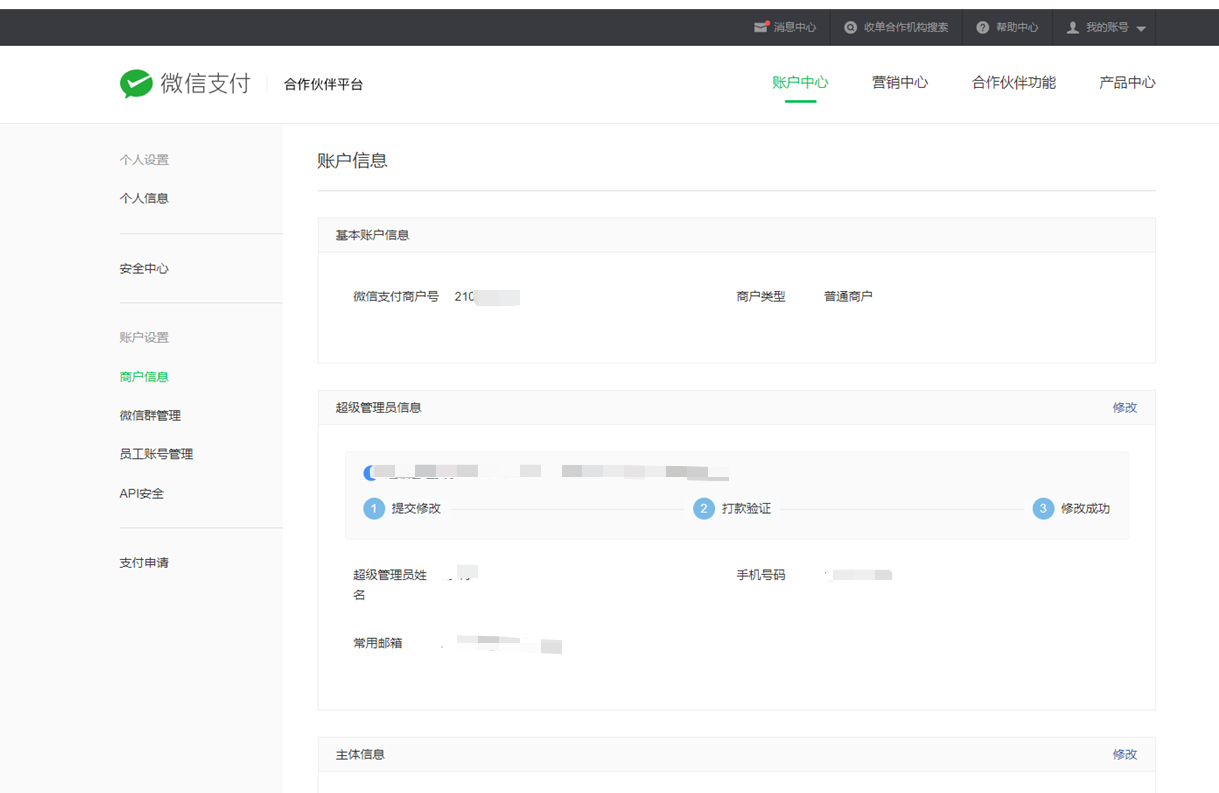This screenshot has width=1219, height=793.
Task: Click the 提交修改 step label
Action: (416, 509)
